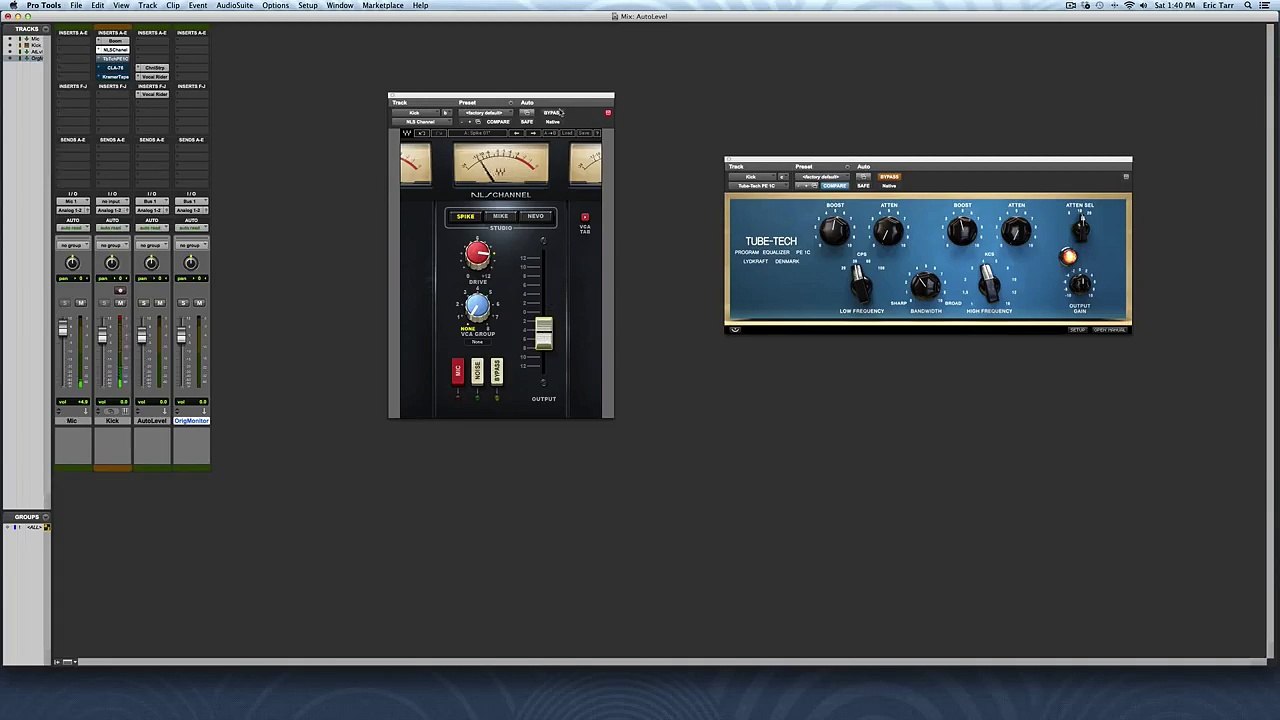Open SETUP in Tube-Tech plugin footer
The width and height of the screenshot is (1280, 720).
pos(1077,329)
